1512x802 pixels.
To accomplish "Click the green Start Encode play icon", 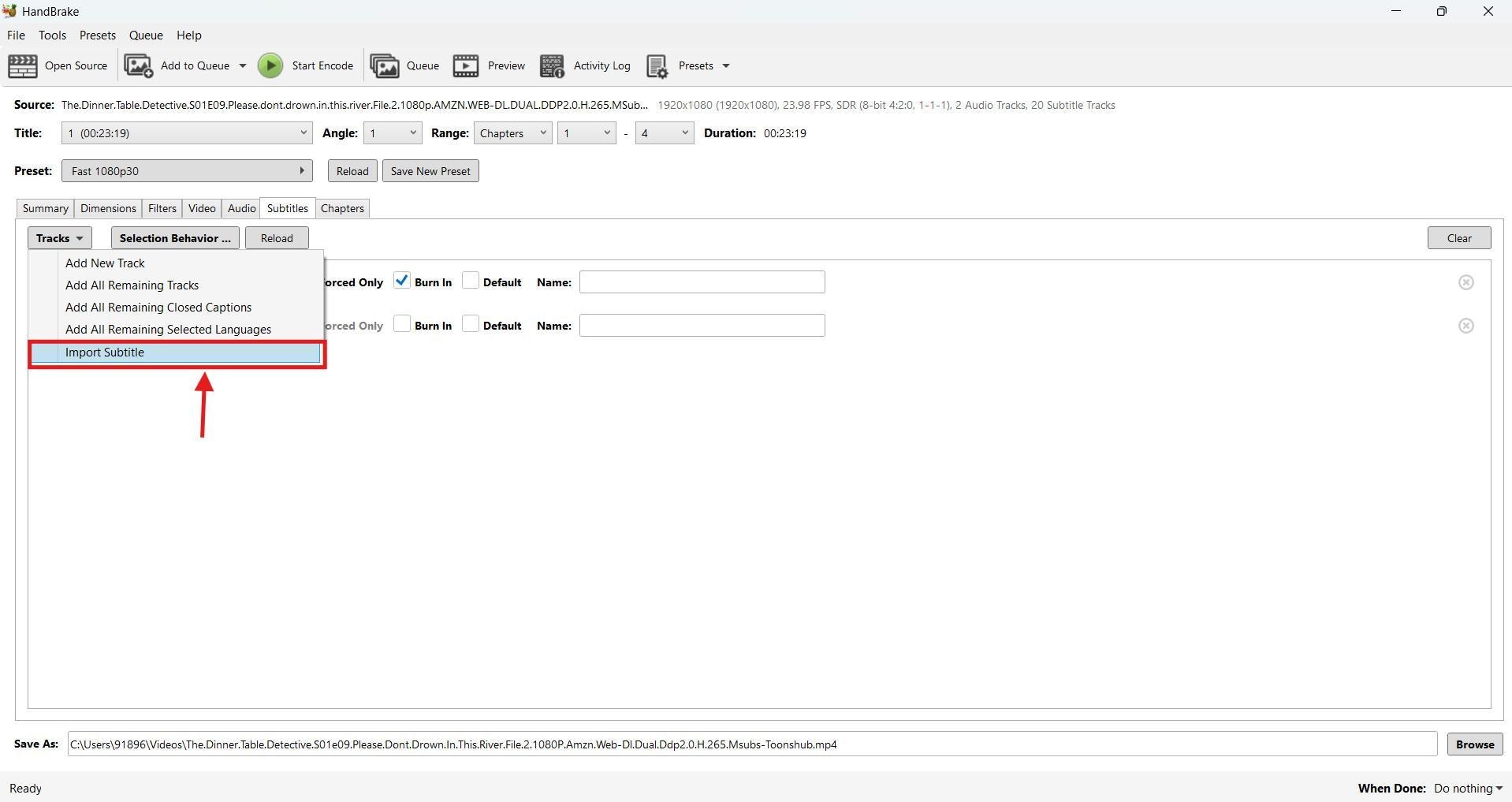I will tap(270, 66).
